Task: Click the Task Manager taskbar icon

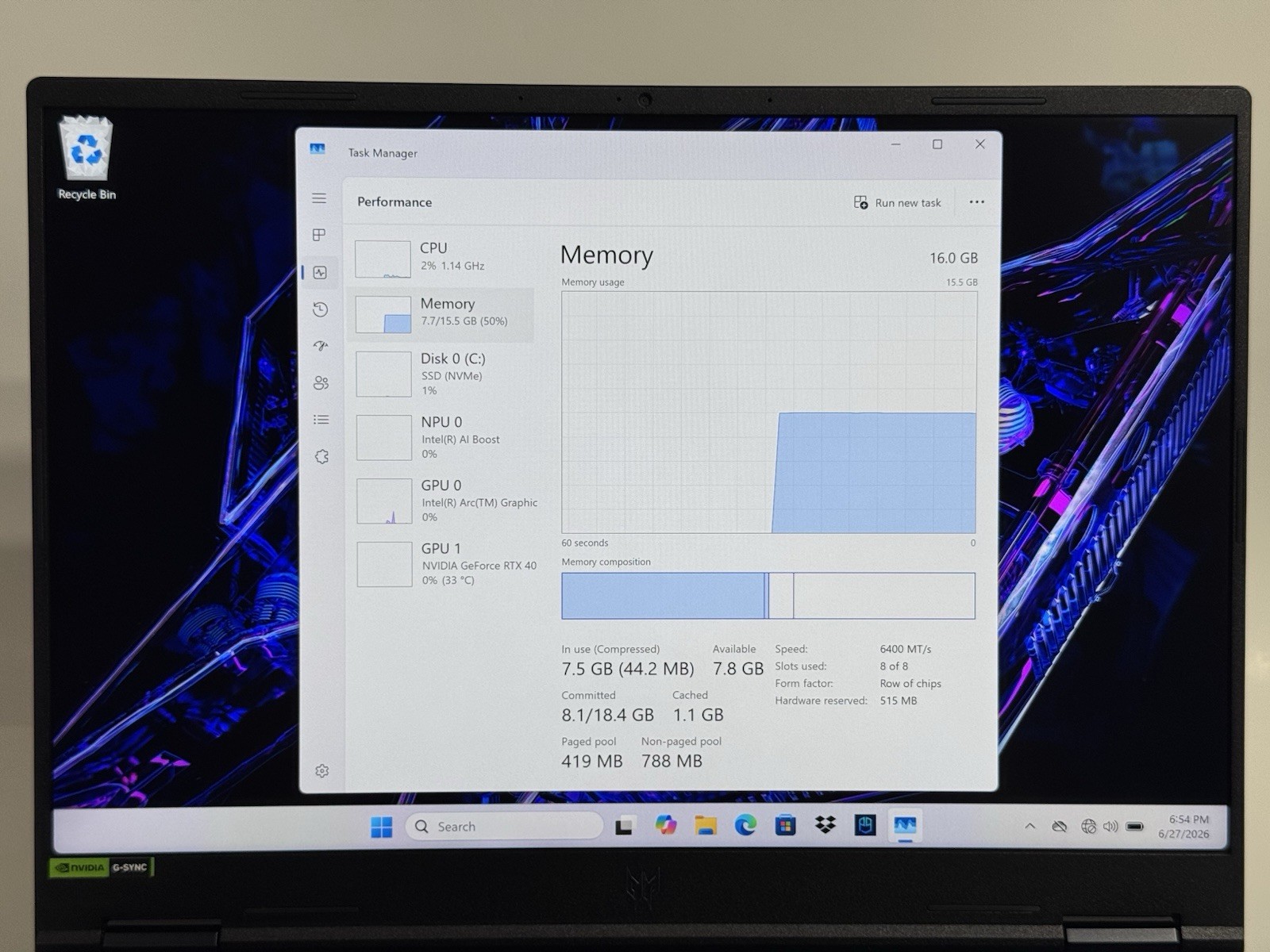Action: (906, 826)
